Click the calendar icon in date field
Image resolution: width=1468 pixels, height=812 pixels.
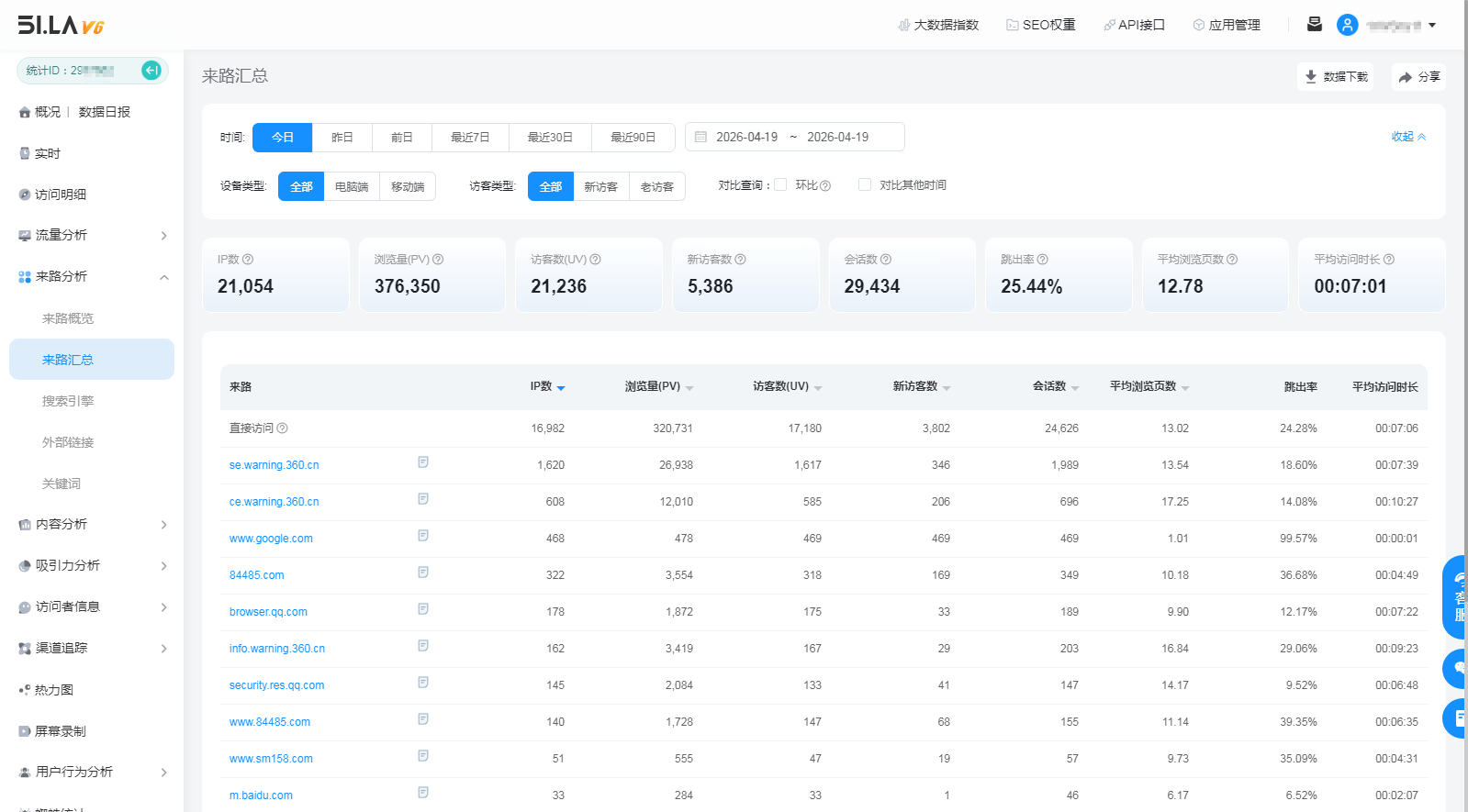[700, 137]
